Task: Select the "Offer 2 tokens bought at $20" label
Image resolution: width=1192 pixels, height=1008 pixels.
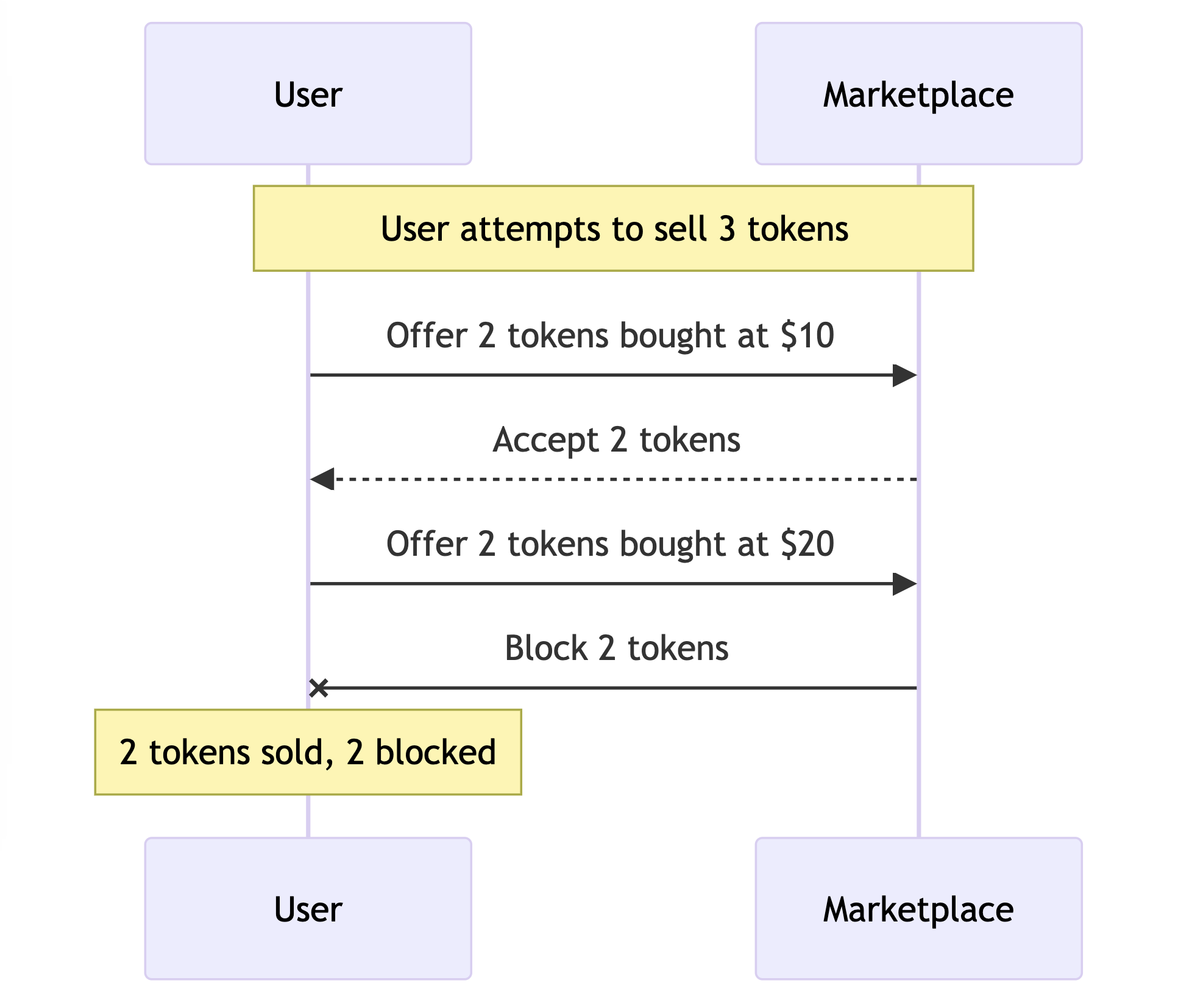Action: tap(610, 544)
